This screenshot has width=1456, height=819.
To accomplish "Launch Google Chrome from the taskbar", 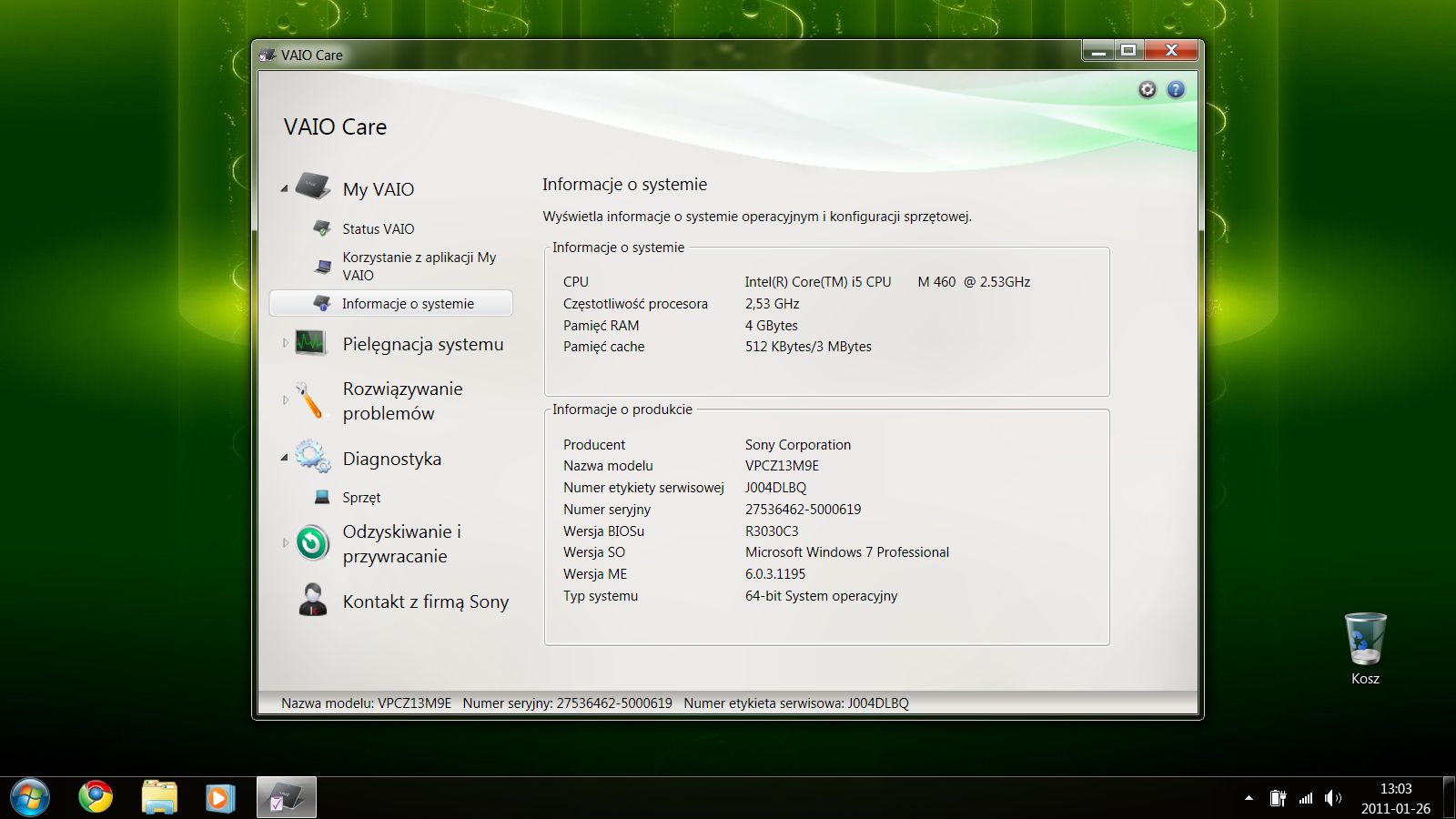I will click(96, 797).
